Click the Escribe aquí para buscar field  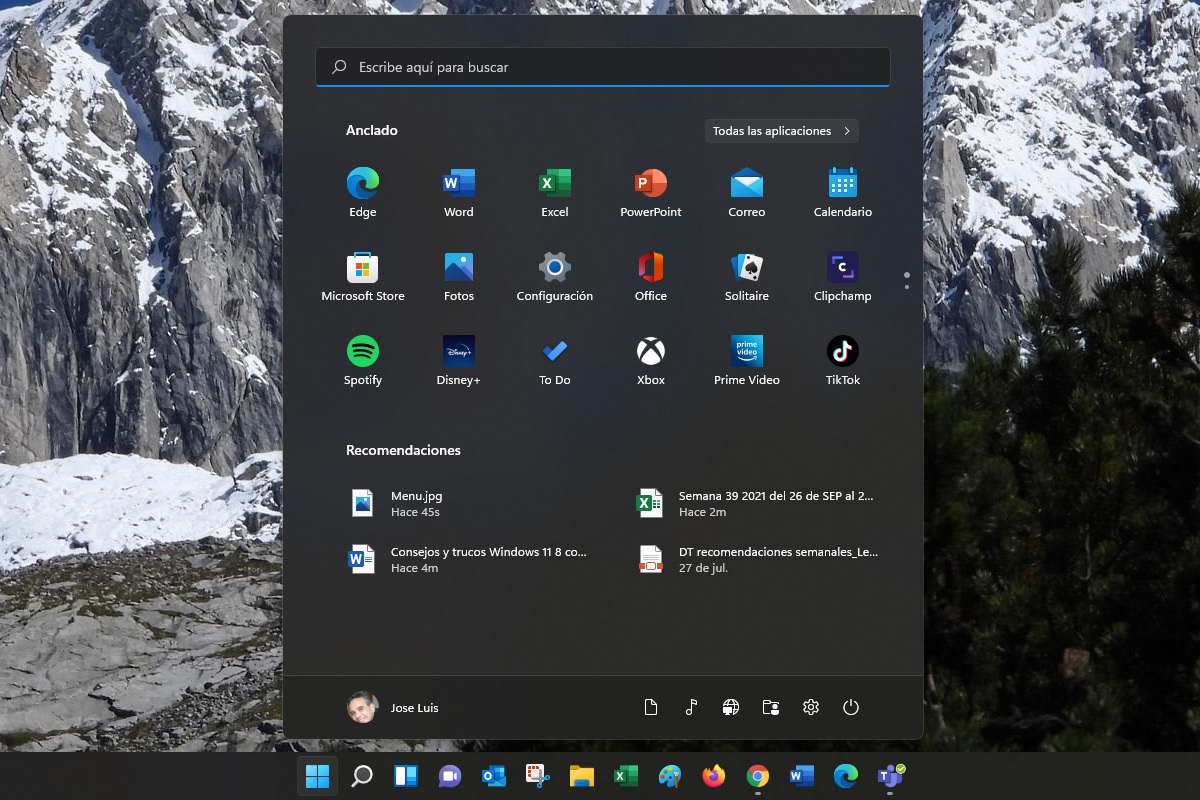click(602, 67)
